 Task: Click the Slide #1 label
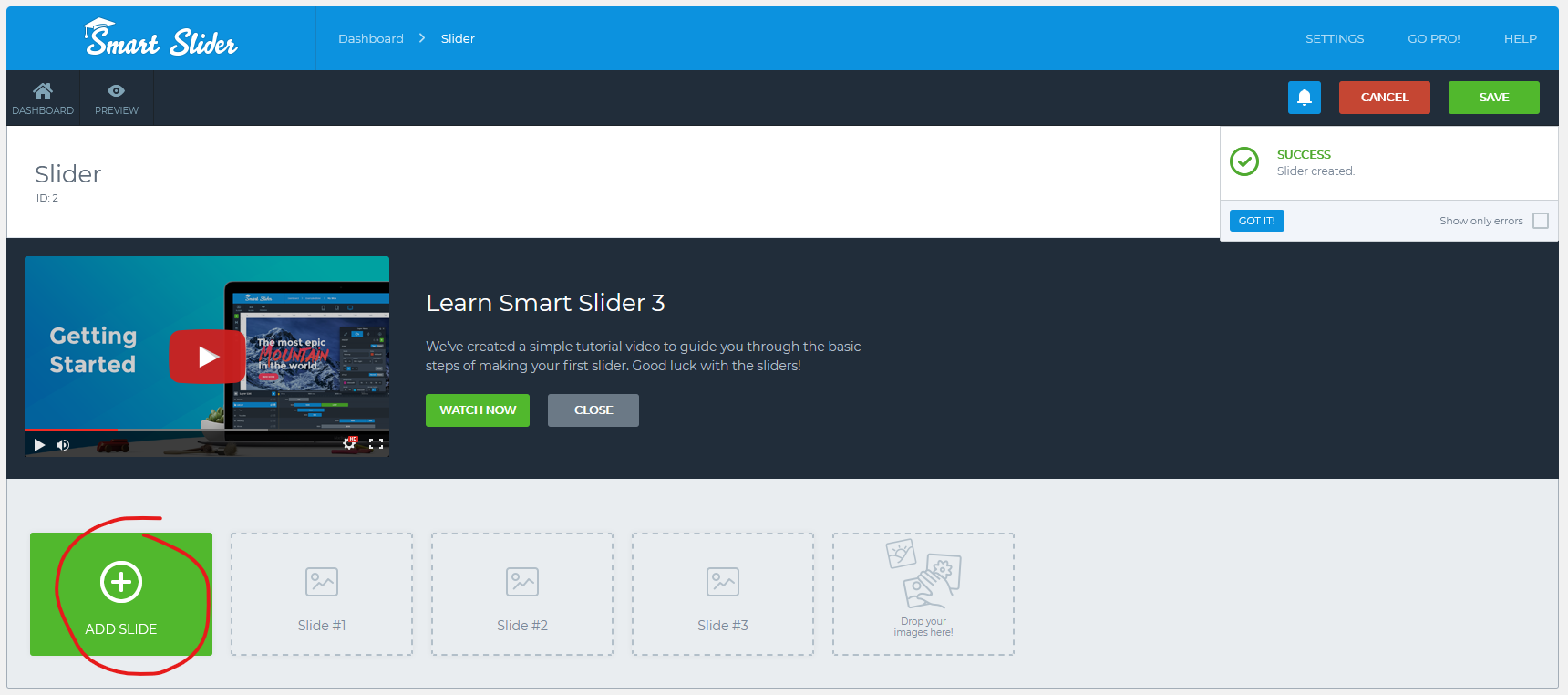pos(322,626)
